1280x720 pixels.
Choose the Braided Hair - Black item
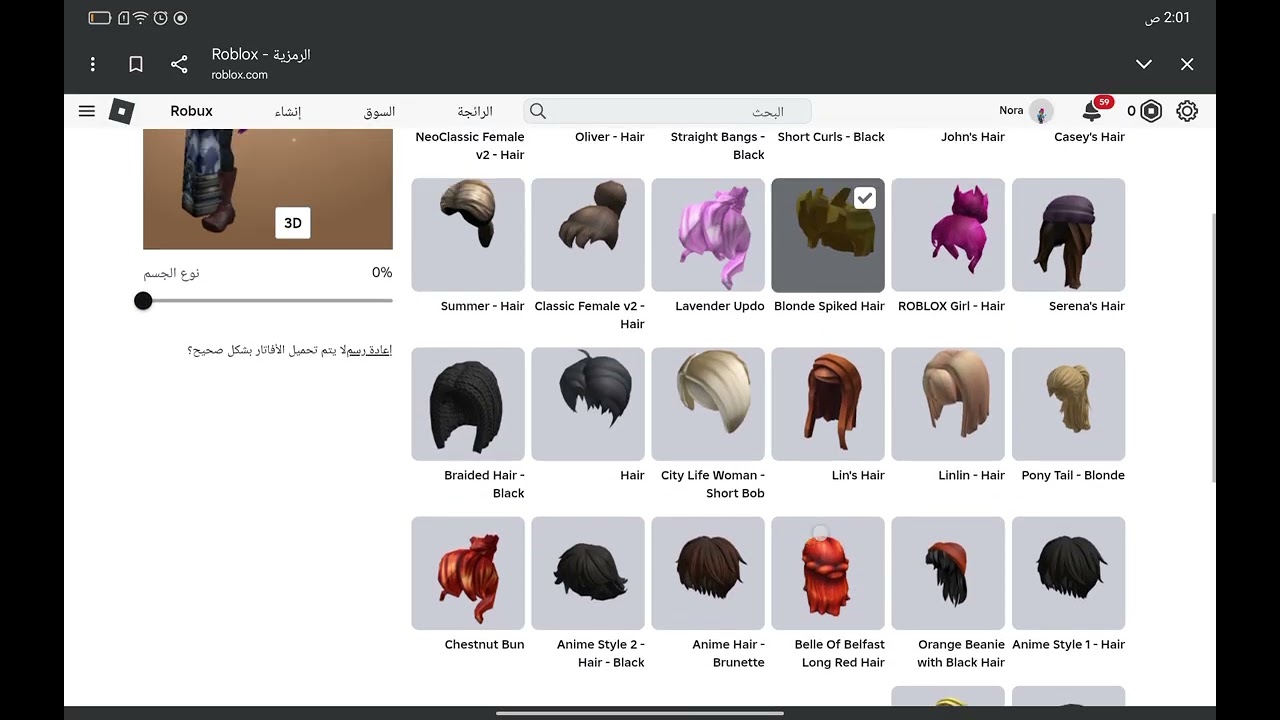(468, 404)
